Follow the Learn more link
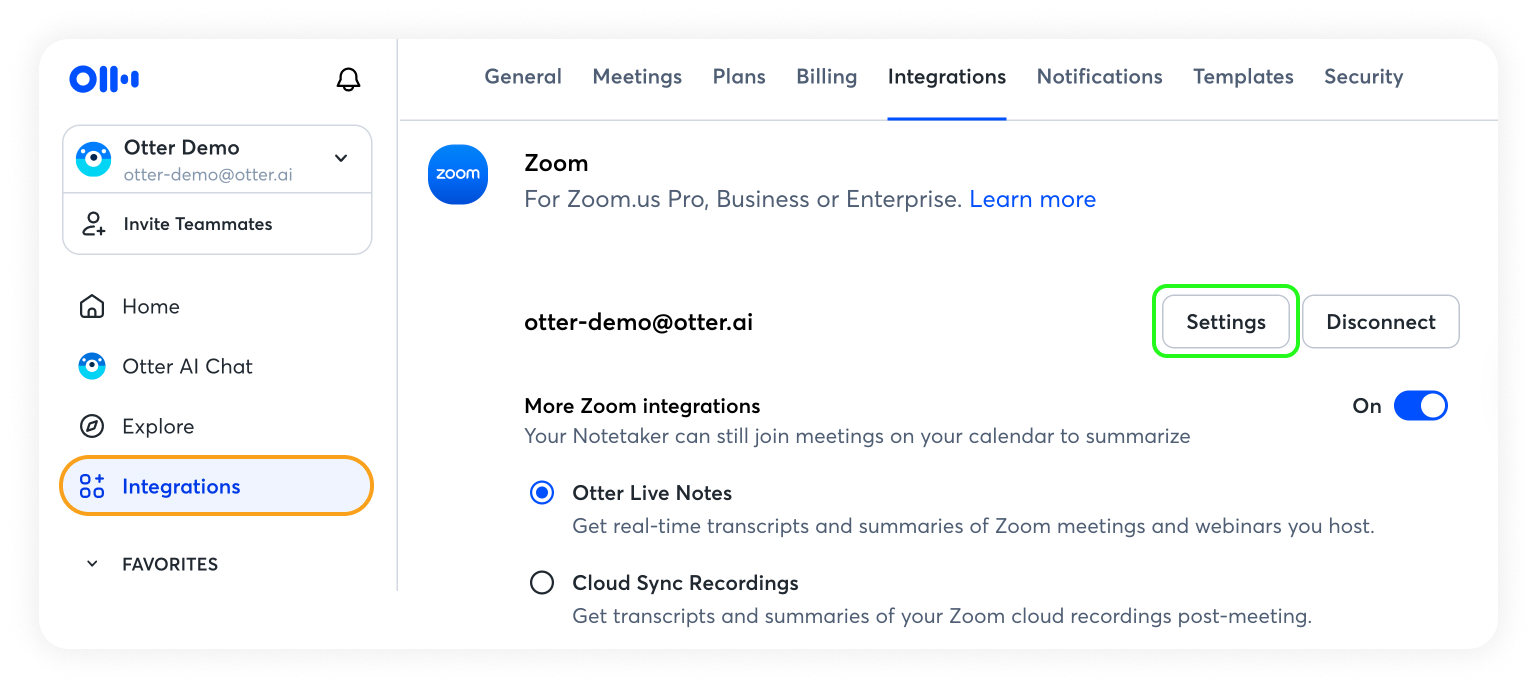 coord(1032,199)
